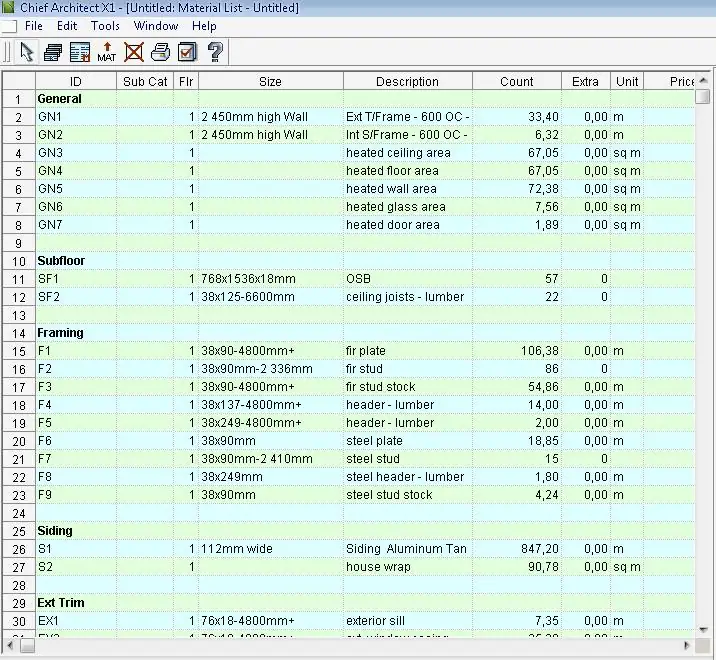Click the spreadsheet table toolbar icon
Image resolution: width=716 pixels, height=660 pixels.
click(80, 52)
